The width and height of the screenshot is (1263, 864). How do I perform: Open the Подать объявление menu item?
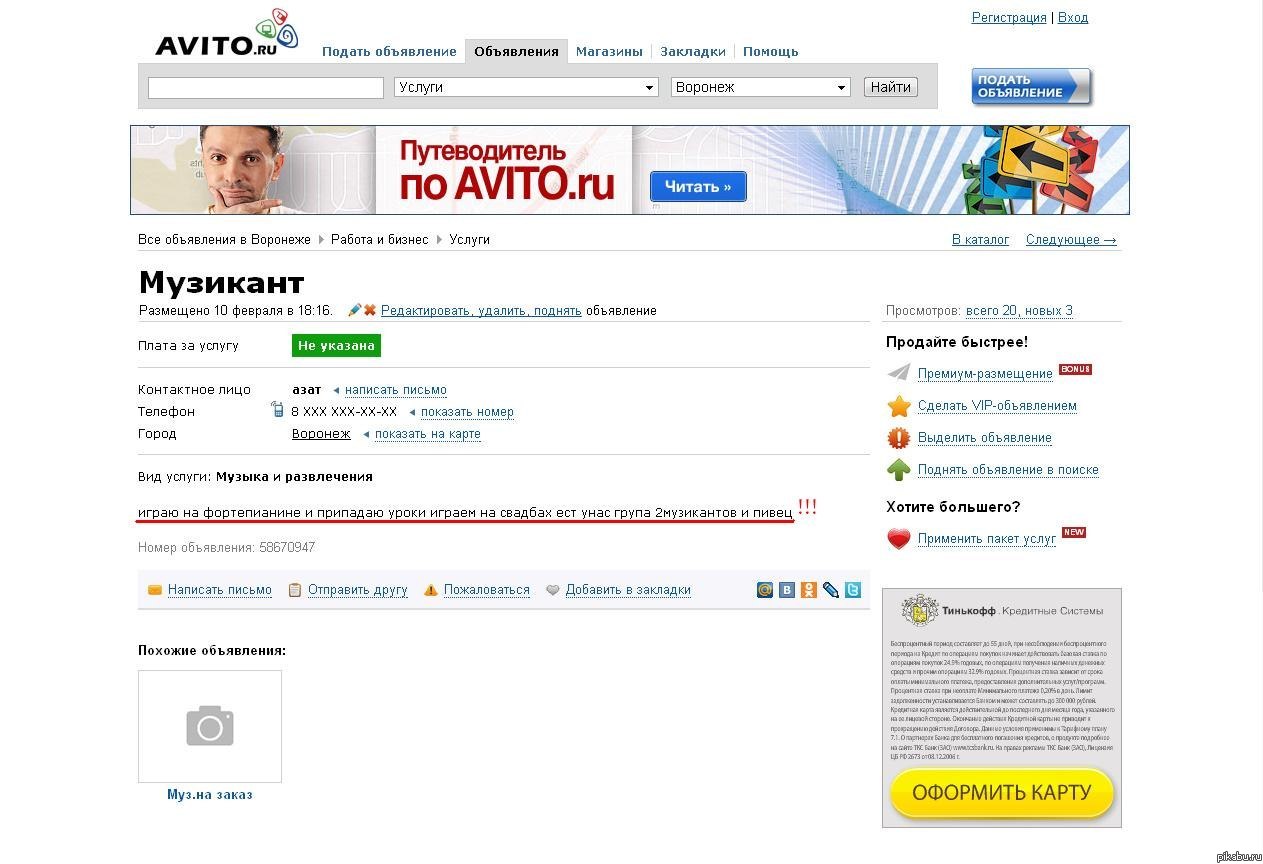coord(389,51)
